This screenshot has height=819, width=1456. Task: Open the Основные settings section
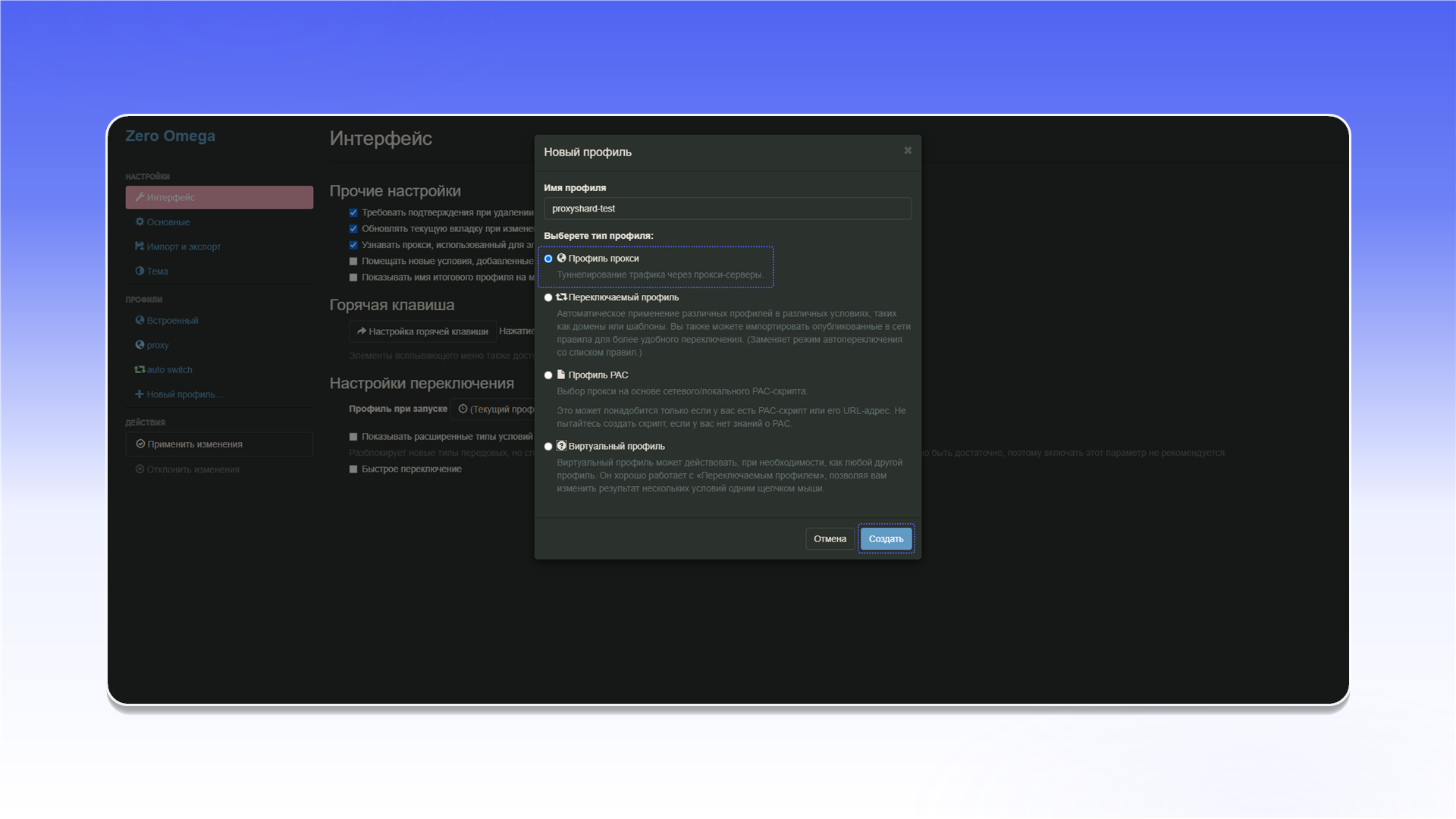219,221
